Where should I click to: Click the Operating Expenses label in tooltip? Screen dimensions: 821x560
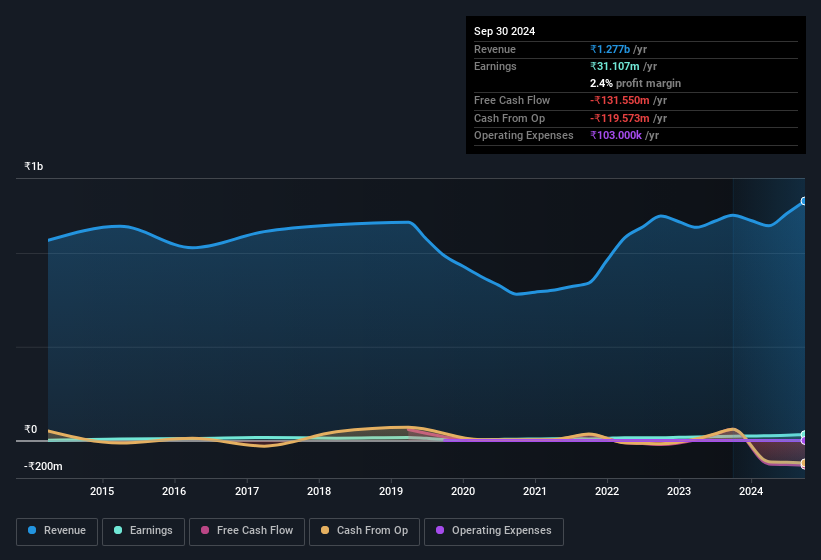[x=524, y=136]
